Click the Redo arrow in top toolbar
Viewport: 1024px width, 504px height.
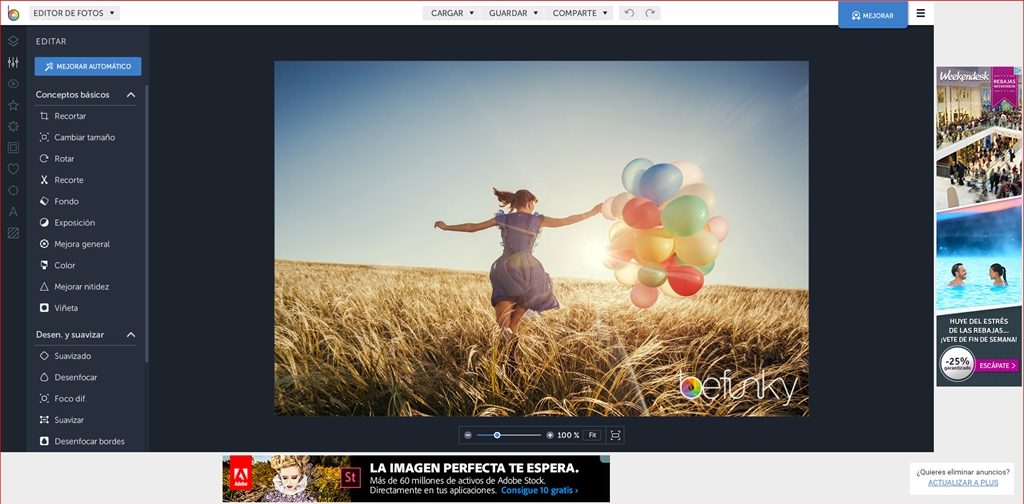(650, 13)
